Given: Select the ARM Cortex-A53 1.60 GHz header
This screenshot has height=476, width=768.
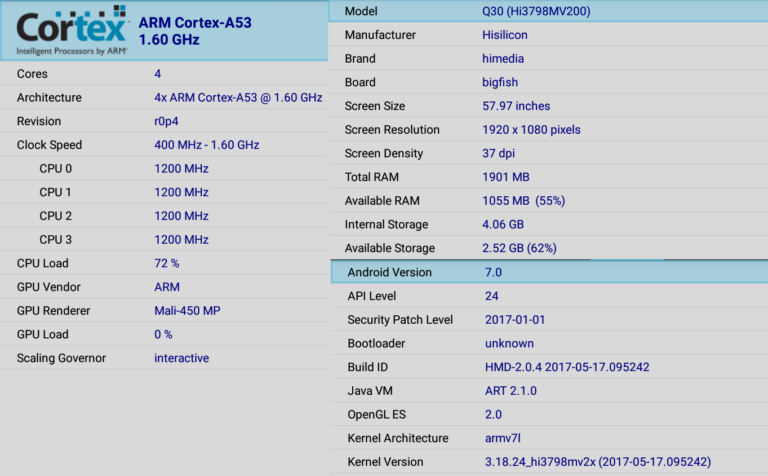Looking at the screenshot, I should (195, 31).
